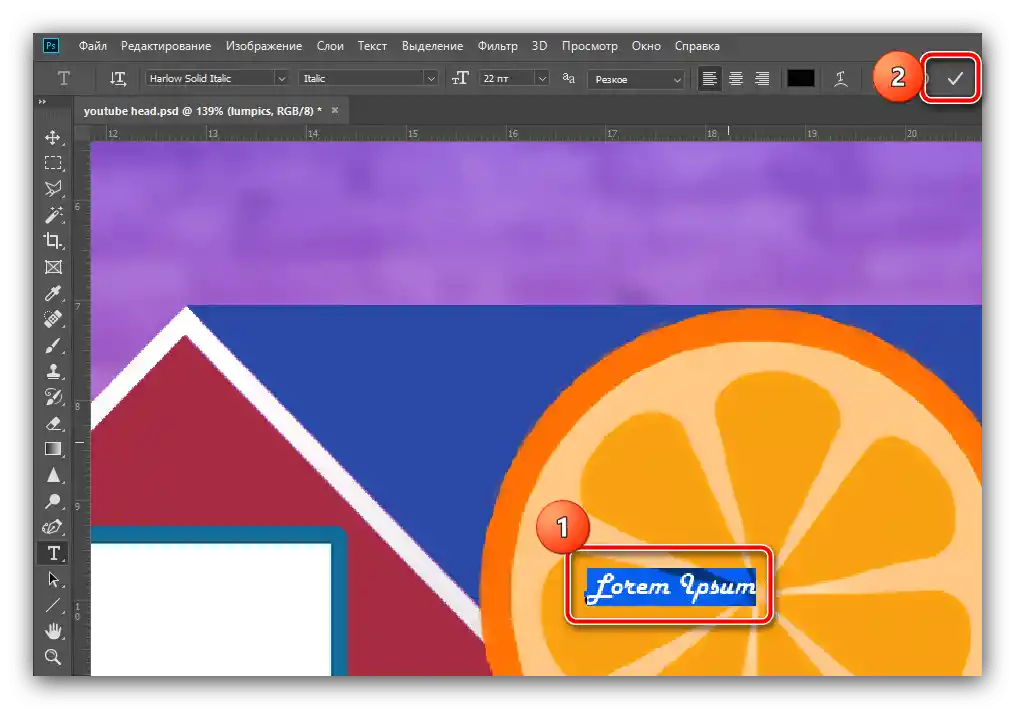Open type tool preset picker

click(63, 78)
